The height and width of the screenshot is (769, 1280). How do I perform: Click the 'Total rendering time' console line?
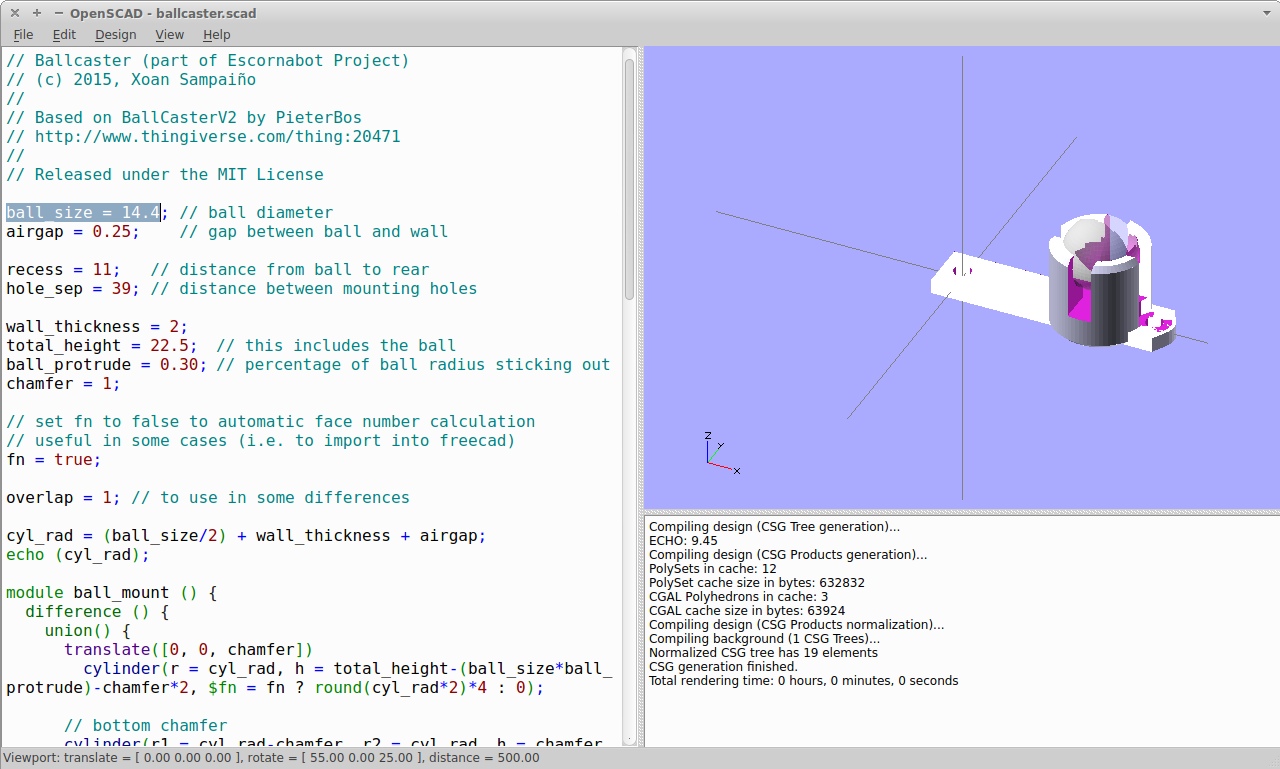tap(803, 680)
